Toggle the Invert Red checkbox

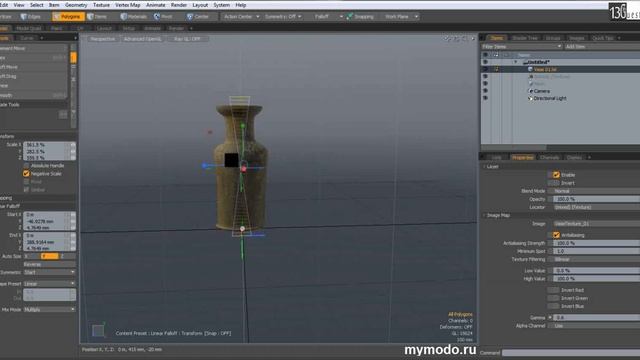point(553,290)
